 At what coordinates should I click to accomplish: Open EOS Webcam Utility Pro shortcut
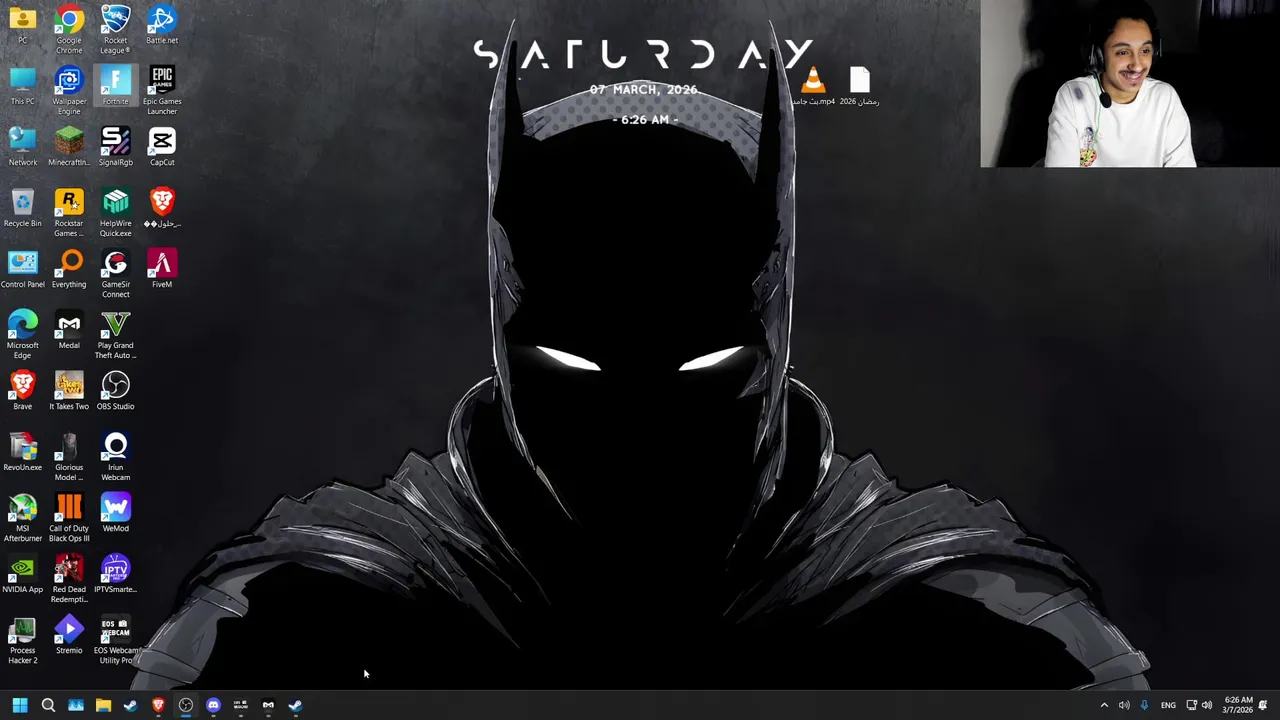tap(115, 640)
